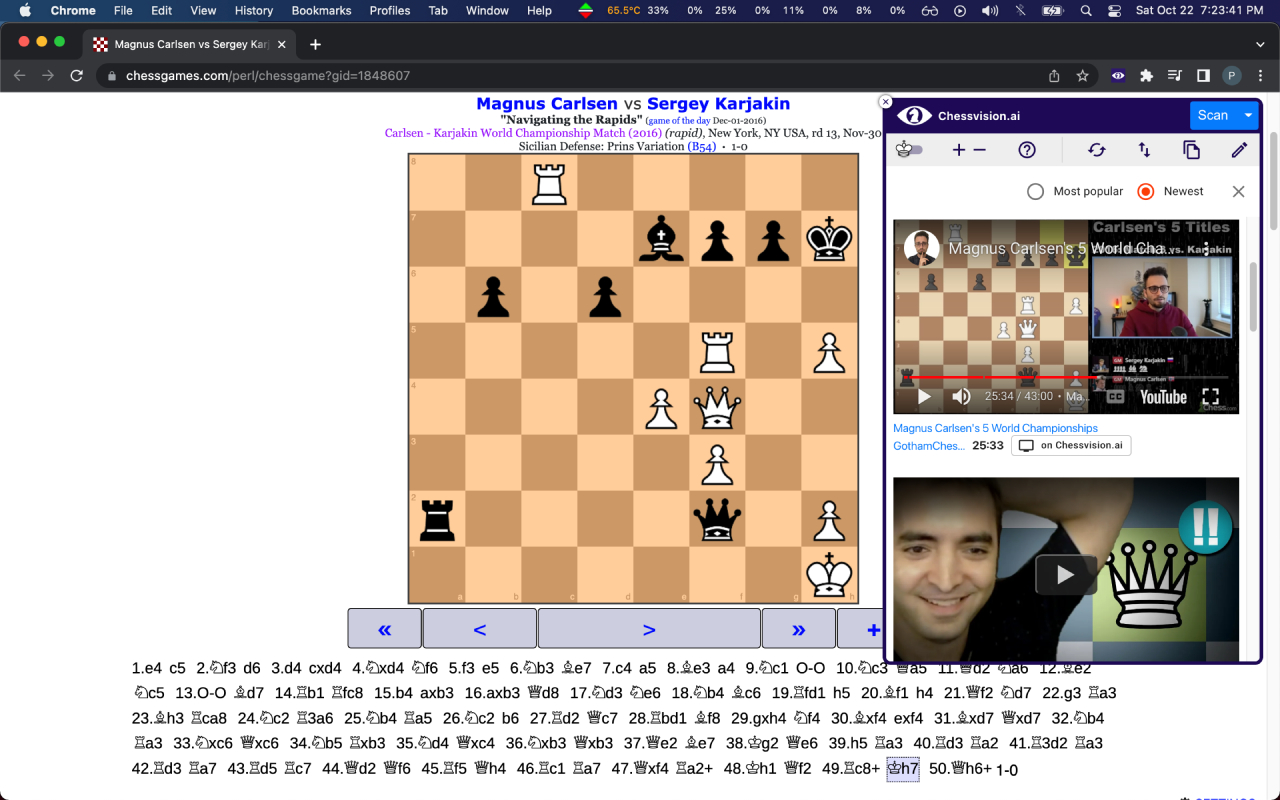Open the Chessvision.ai board editor pencil tool
Viewport: 1280px width, 800px height.
click(x=1239, y=148)
